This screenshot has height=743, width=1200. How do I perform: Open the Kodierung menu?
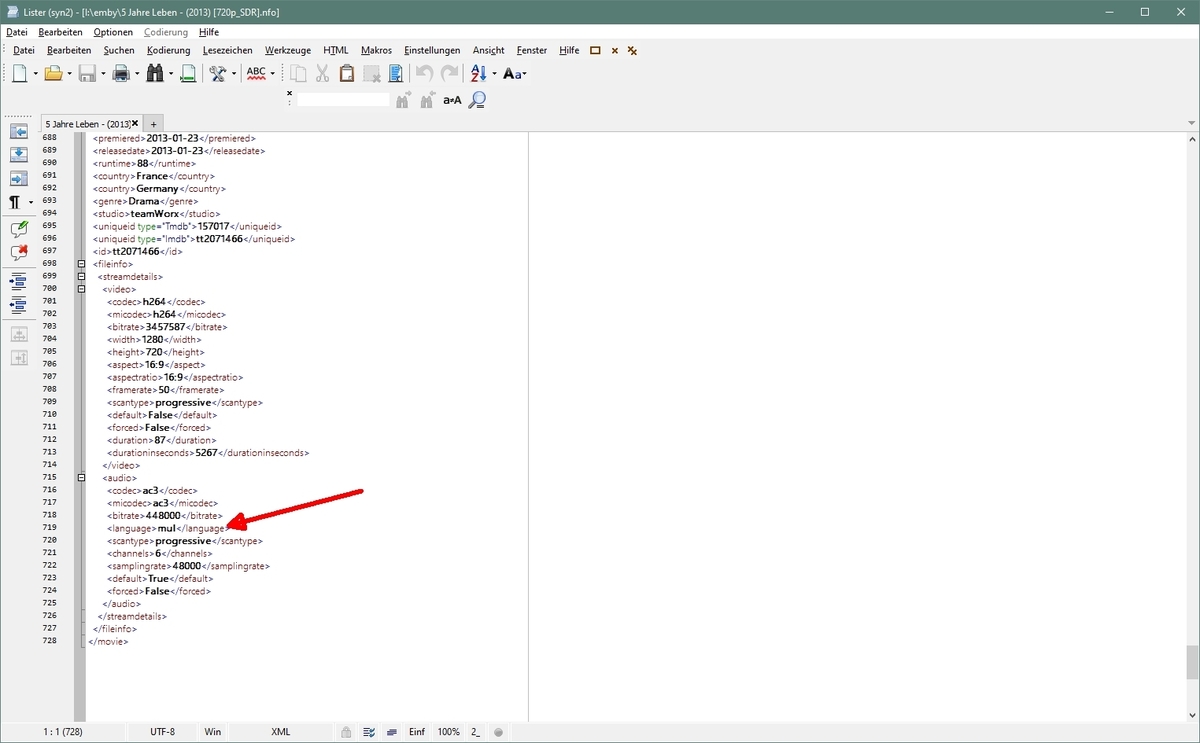point(168,50)
